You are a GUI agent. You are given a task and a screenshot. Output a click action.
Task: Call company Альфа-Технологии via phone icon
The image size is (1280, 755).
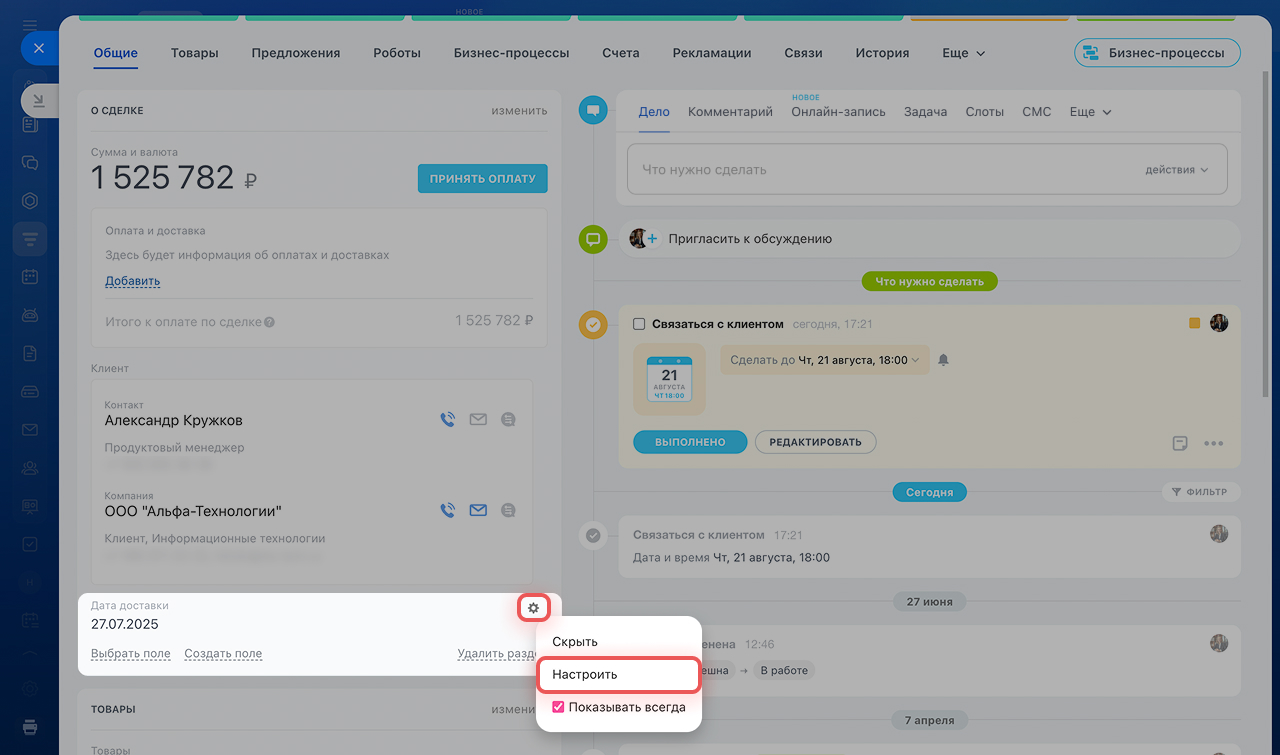pyautogui.click(x=448, y=510)
